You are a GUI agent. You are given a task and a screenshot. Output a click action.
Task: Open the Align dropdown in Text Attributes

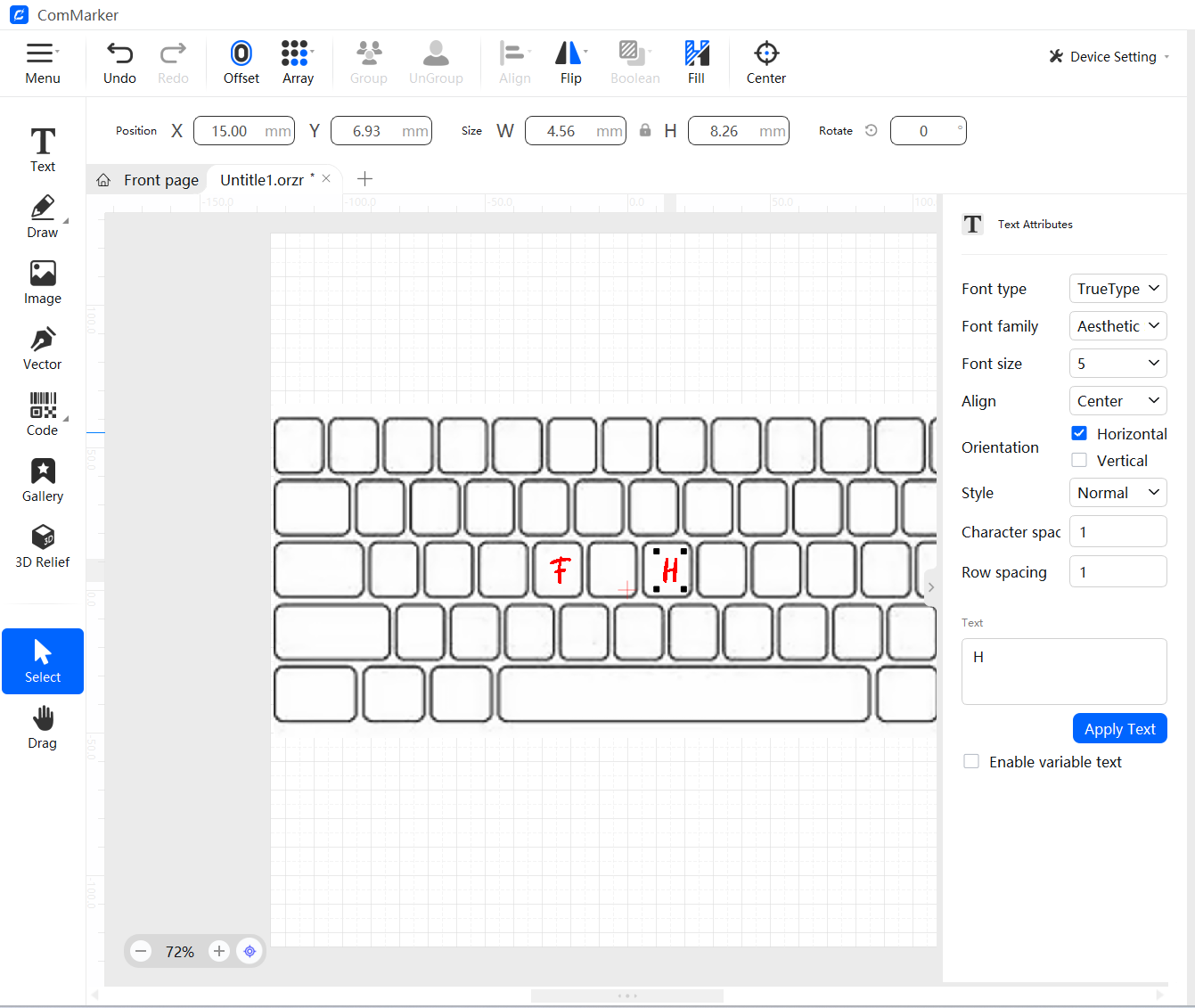(1117, 400)
